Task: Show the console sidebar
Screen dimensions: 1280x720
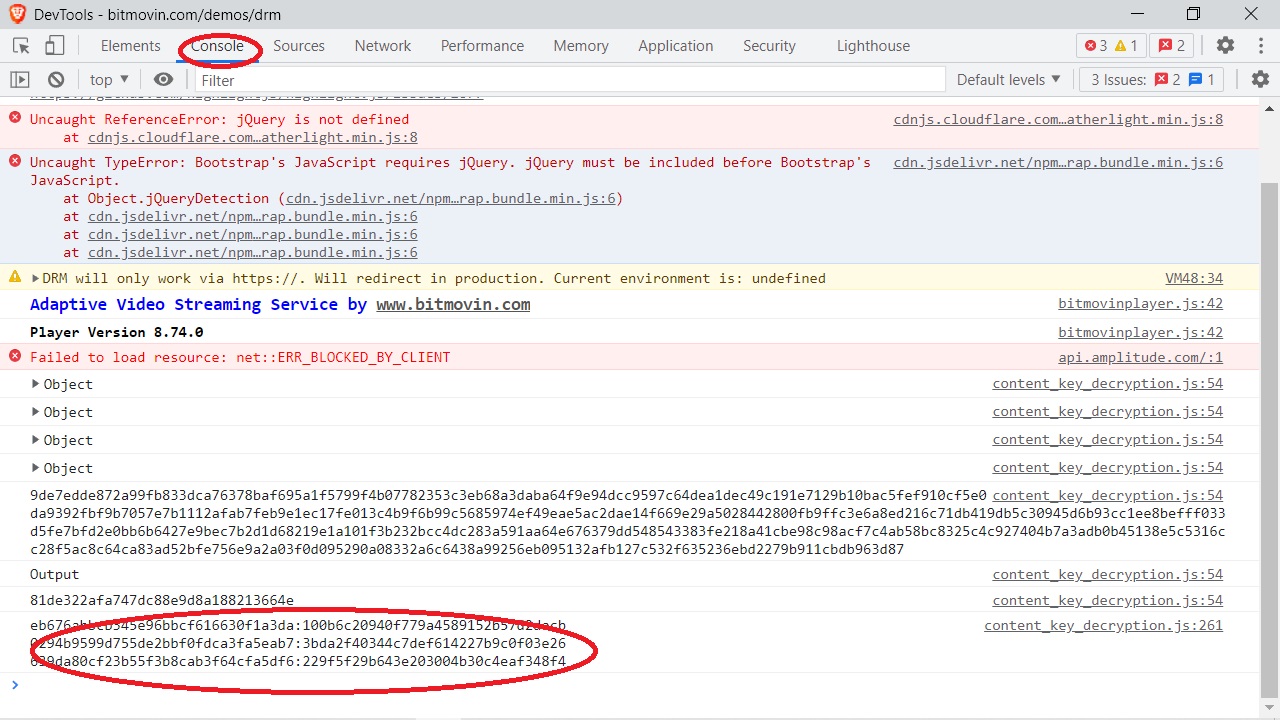Action: point(20,80)
